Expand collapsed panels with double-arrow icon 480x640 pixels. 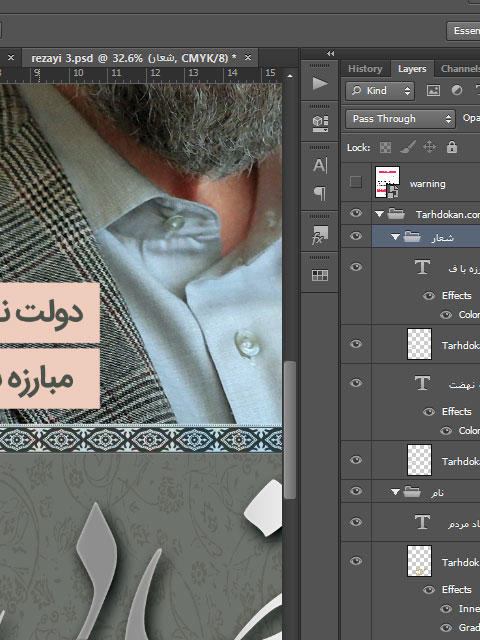click(x=331, y=53)
